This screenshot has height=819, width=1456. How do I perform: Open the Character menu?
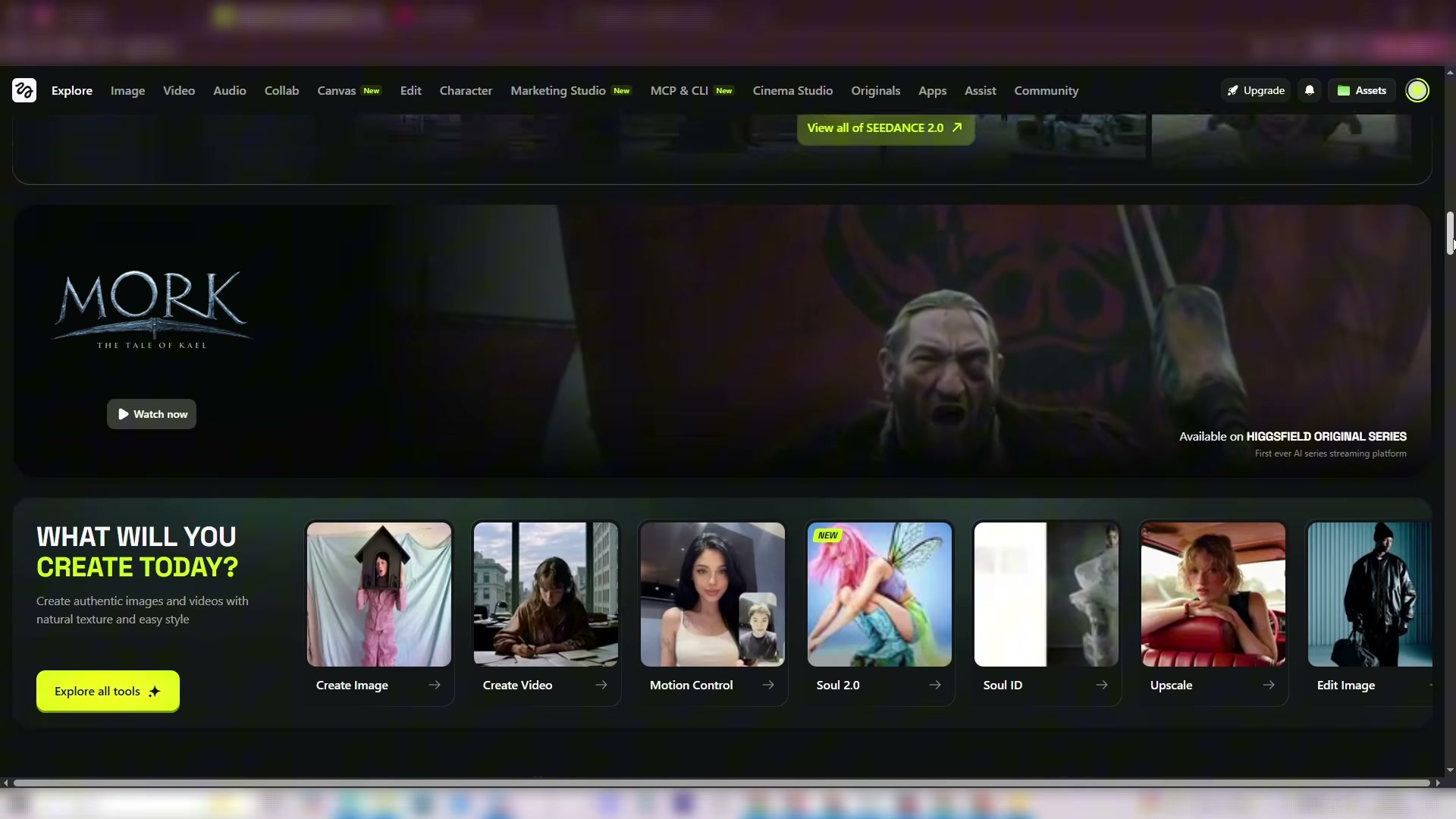pos(466,90)
